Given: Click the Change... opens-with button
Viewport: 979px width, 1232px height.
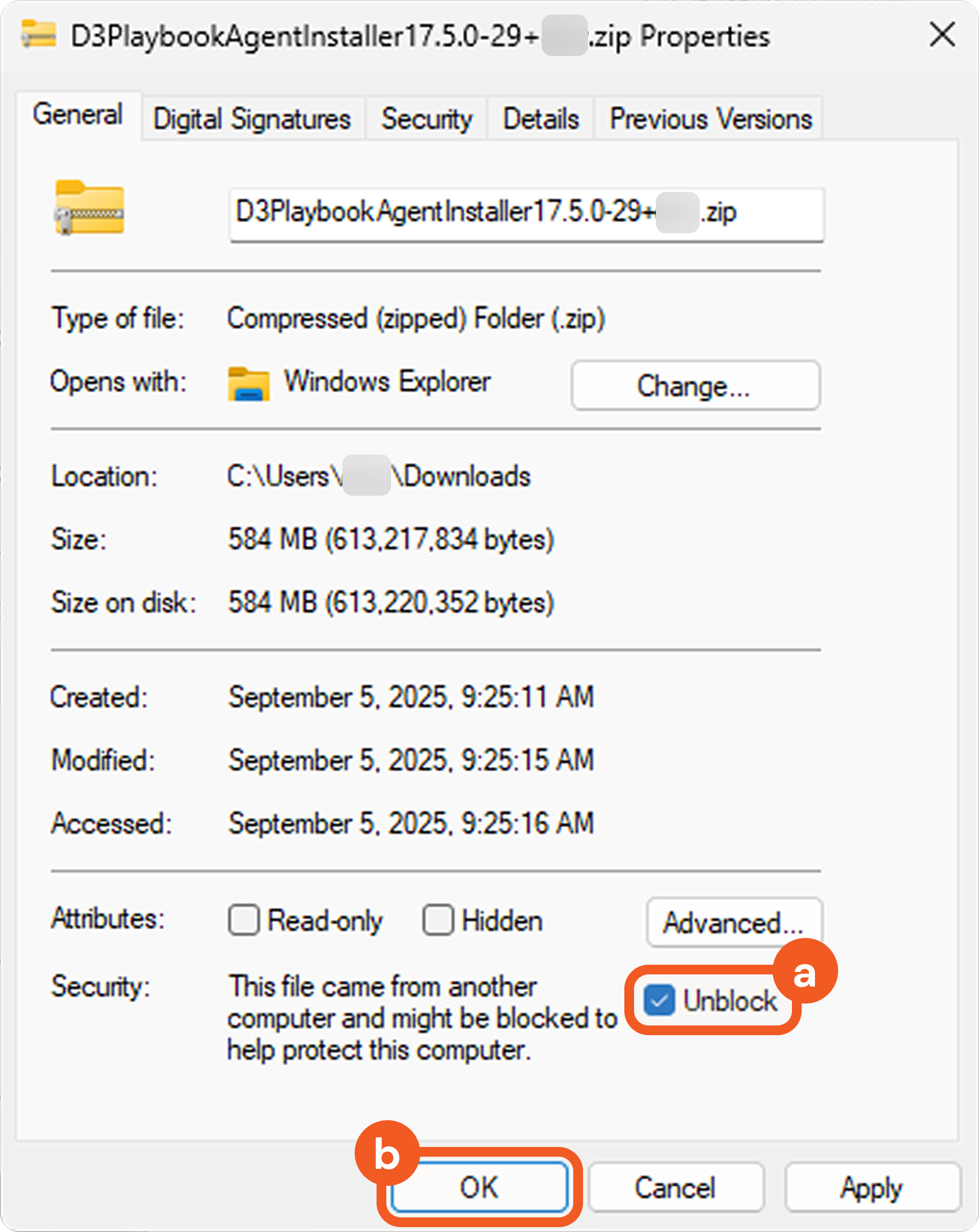Looking at the screenshot, I should (x=695, y=386).
